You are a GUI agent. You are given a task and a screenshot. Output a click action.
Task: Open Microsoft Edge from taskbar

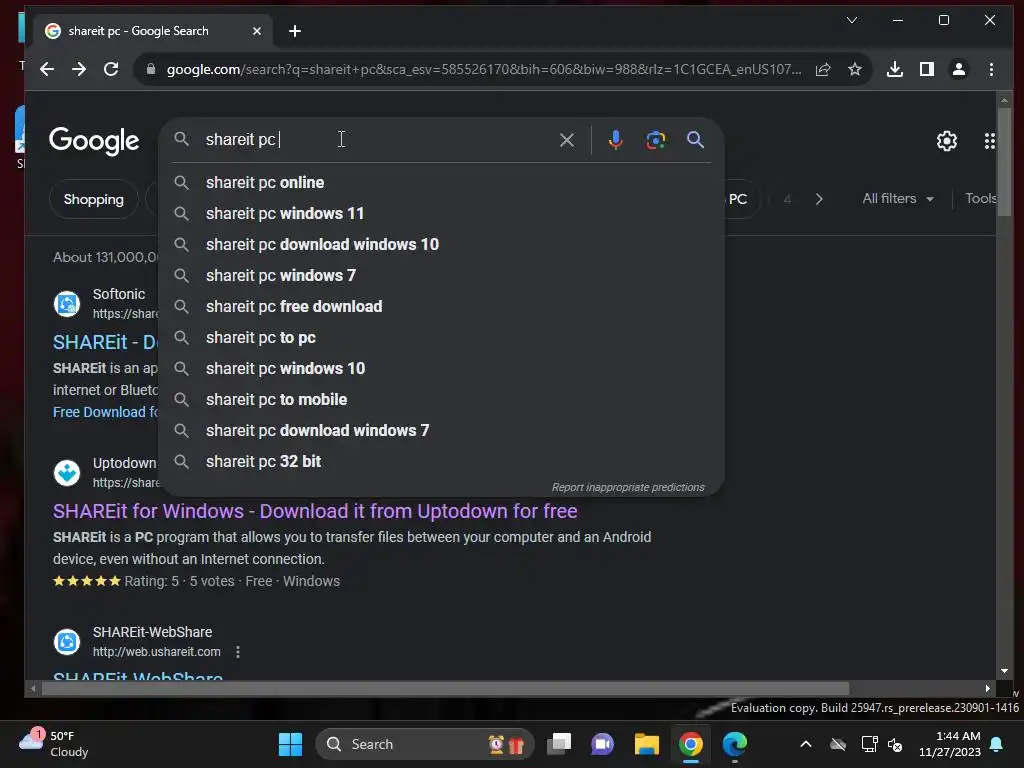(735, 744)
